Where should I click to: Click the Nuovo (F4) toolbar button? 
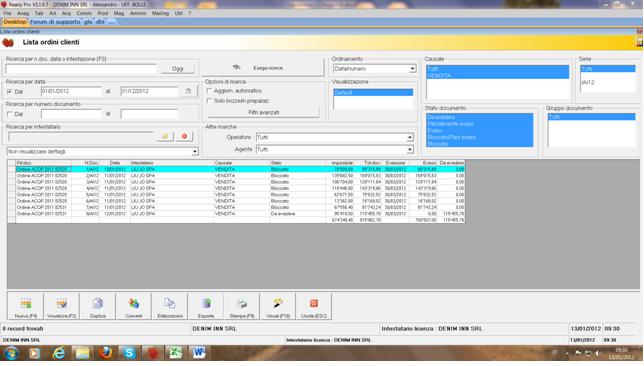[x=26, y=306]
